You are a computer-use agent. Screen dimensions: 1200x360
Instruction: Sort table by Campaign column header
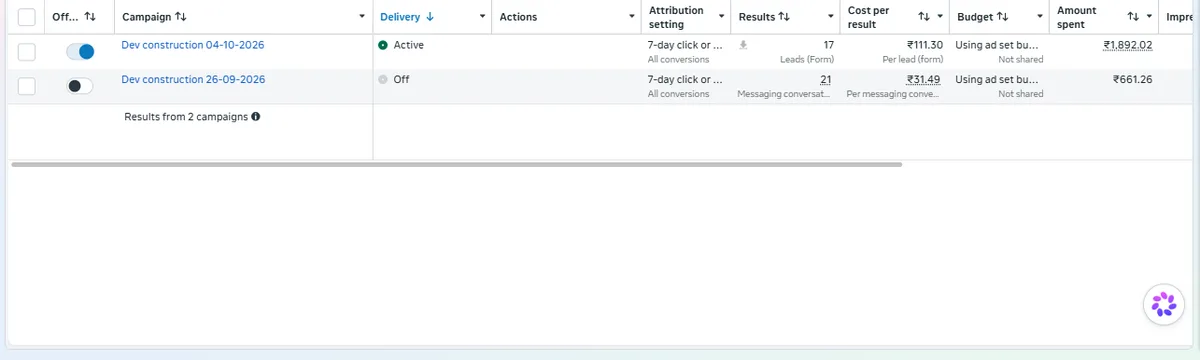click(154, 17)
